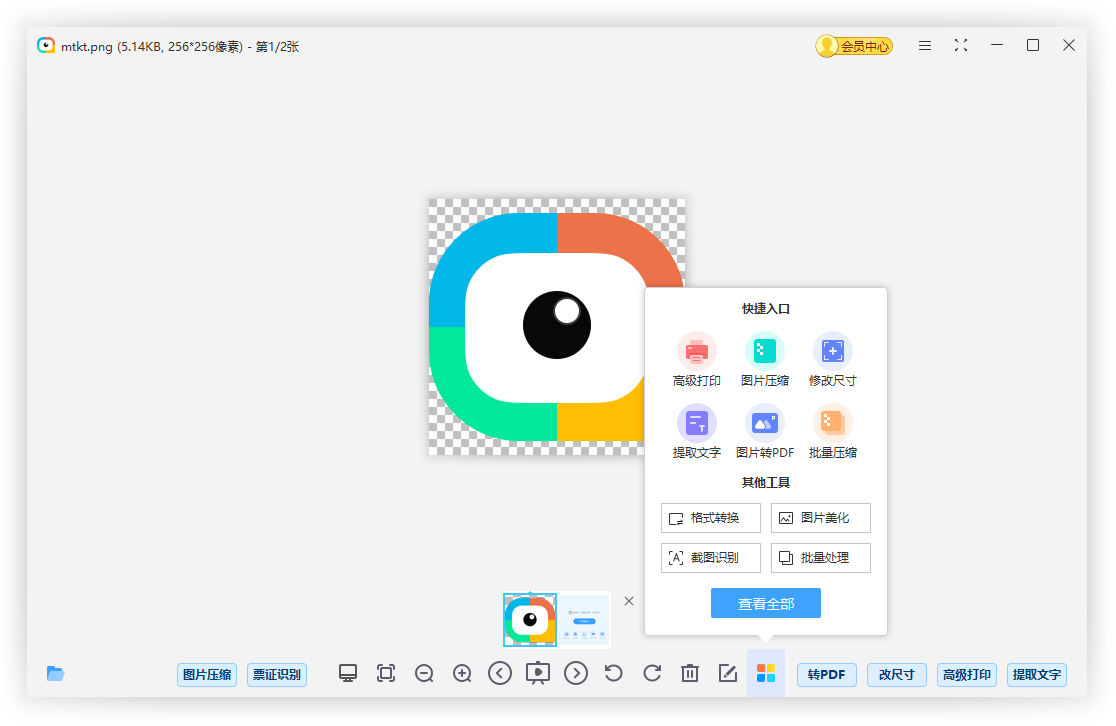Open the folder icon at bottom left
Screen dimensions: 1116x726
point(56,673)
